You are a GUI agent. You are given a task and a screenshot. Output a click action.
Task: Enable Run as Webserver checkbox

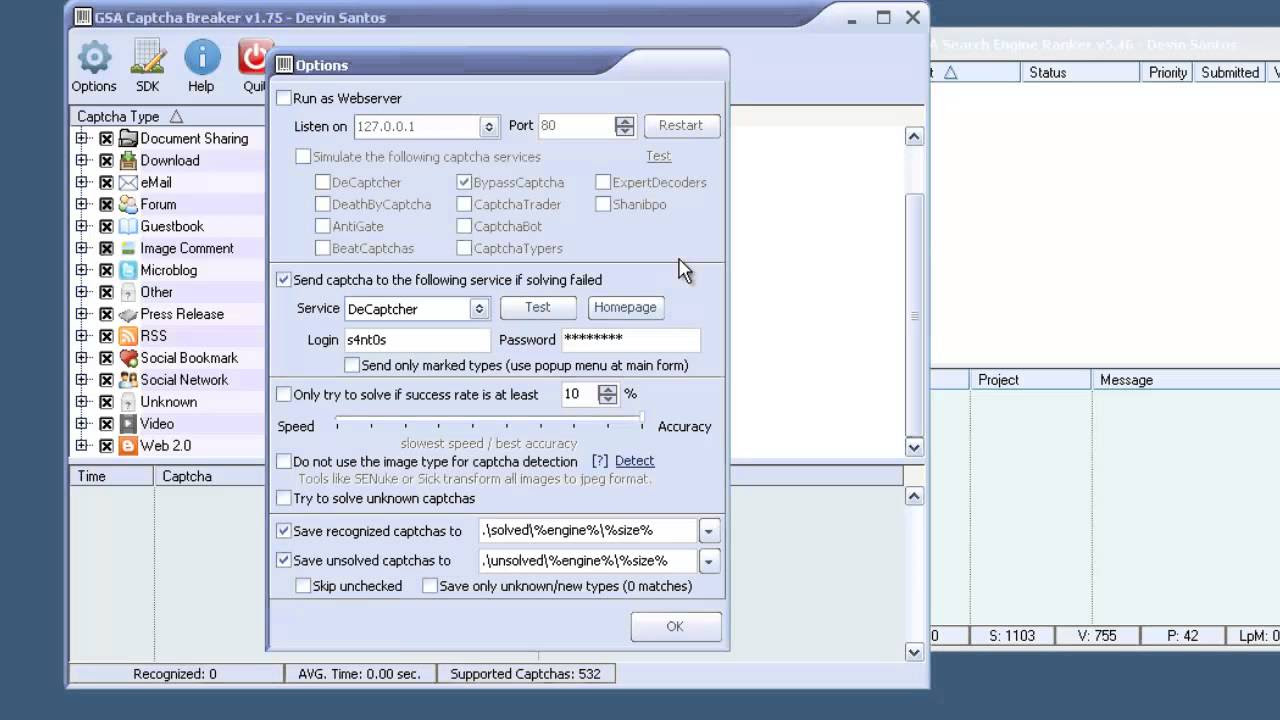pos(284,98)
